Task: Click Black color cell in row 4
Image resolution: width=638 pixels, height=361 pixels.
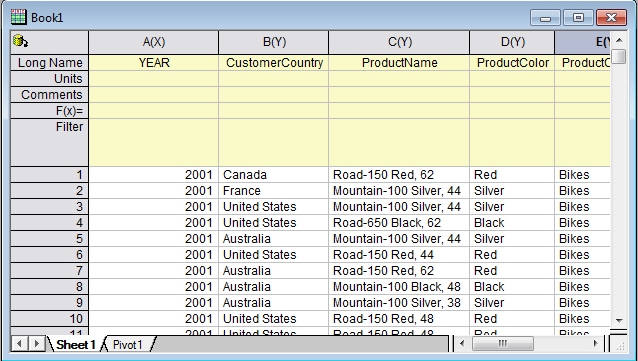Action: (512, 223)
